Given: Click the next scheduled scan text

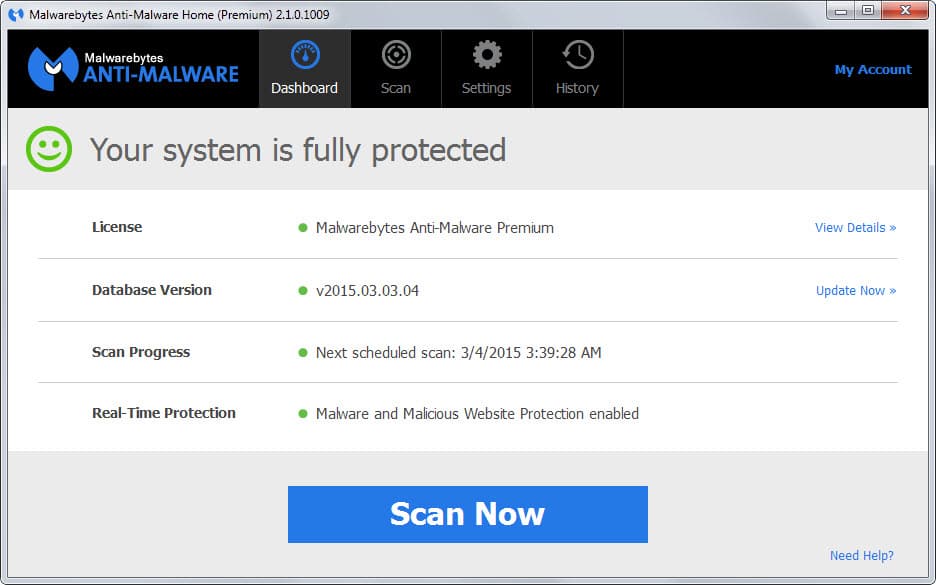Looking at the screenshot, I should (x=458, y=353).
